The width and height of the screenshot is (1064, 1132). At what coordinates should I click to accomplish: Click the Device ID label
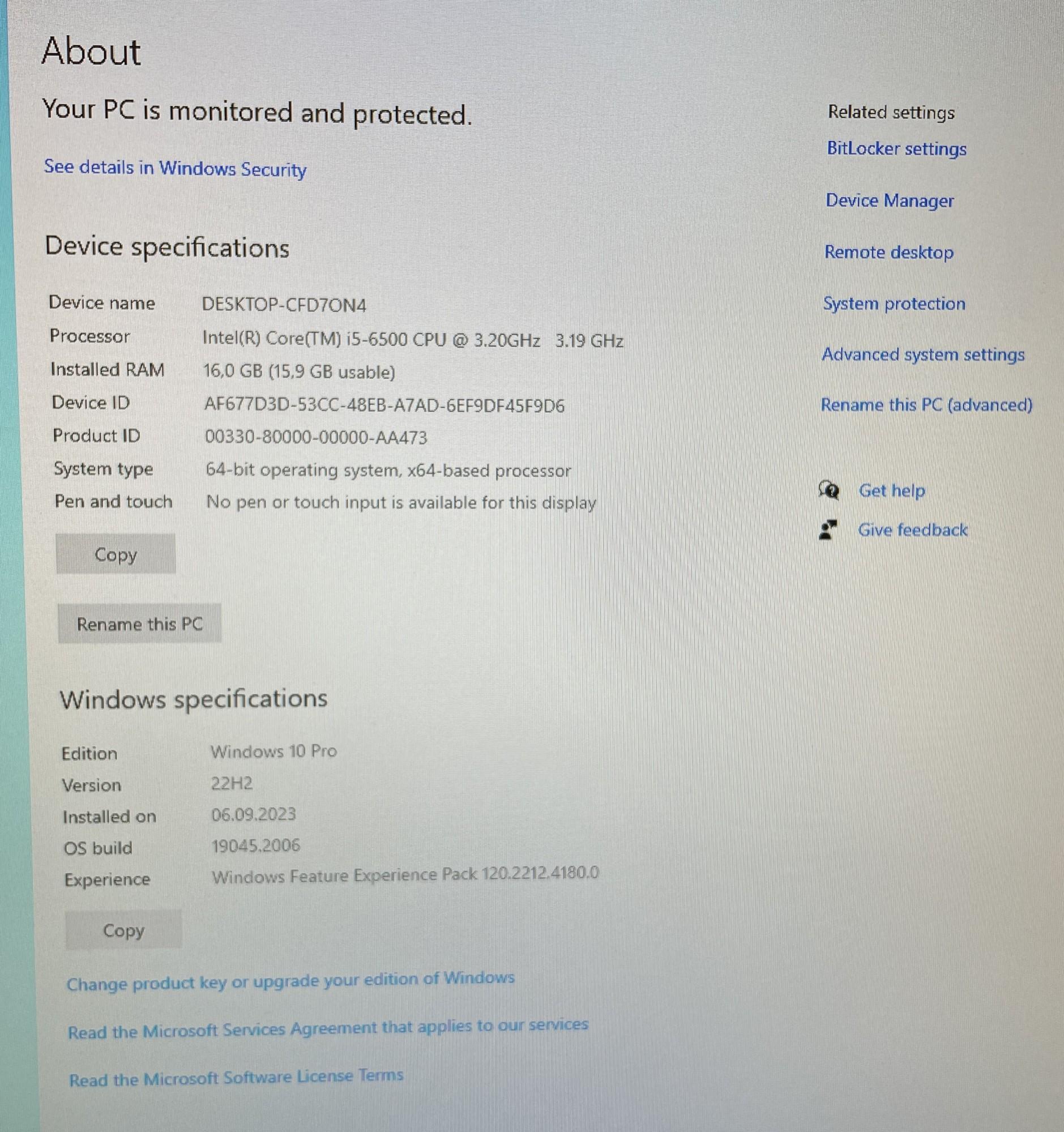(x=91, y=403)
